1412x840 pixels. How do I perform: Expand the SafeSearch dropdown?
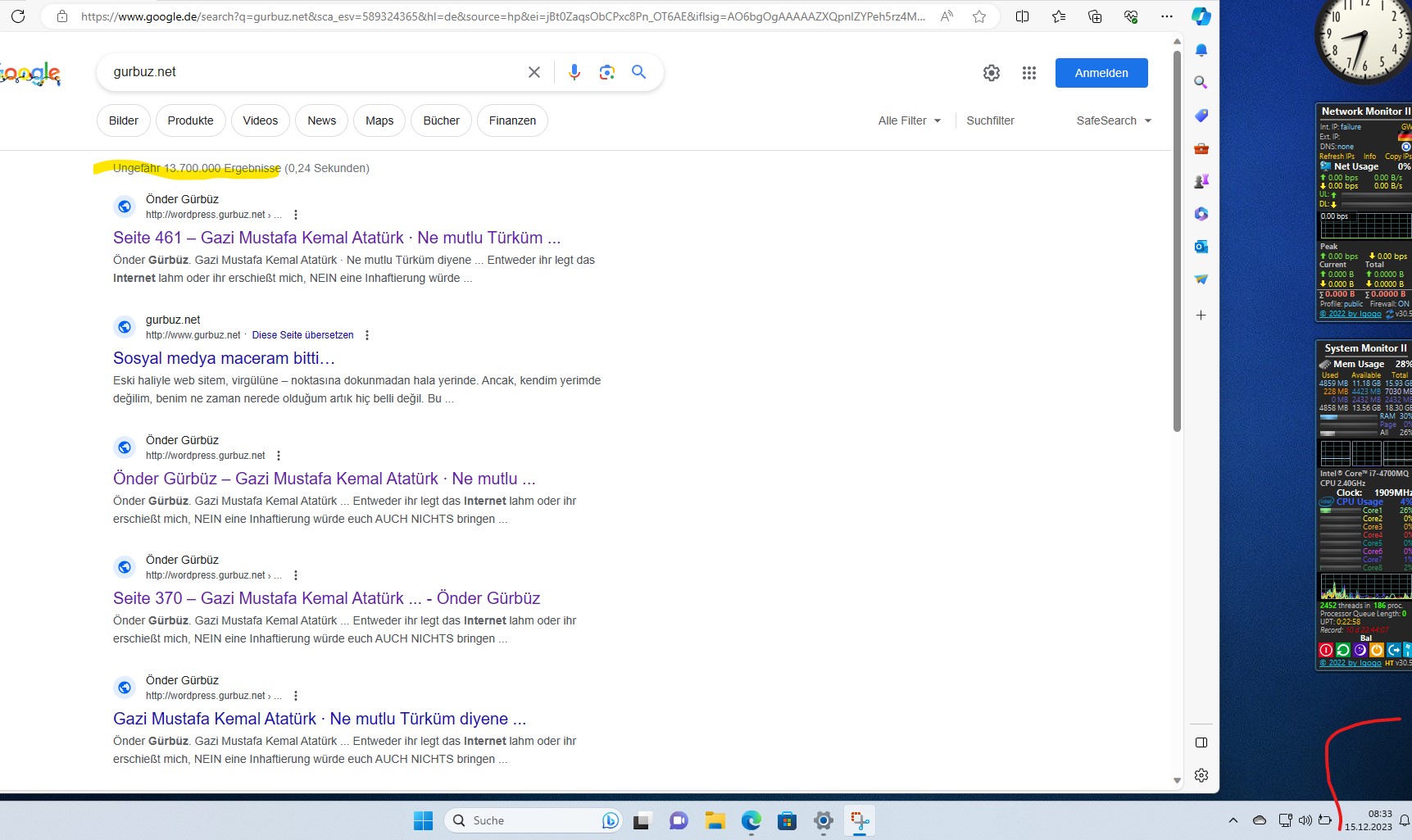point(1114,120)
